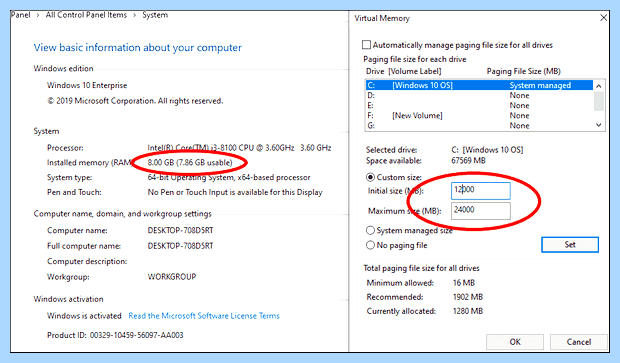Viewport: 620px width, 363px height.
Task: Choose System managed size option
Action: pos(370,230)
